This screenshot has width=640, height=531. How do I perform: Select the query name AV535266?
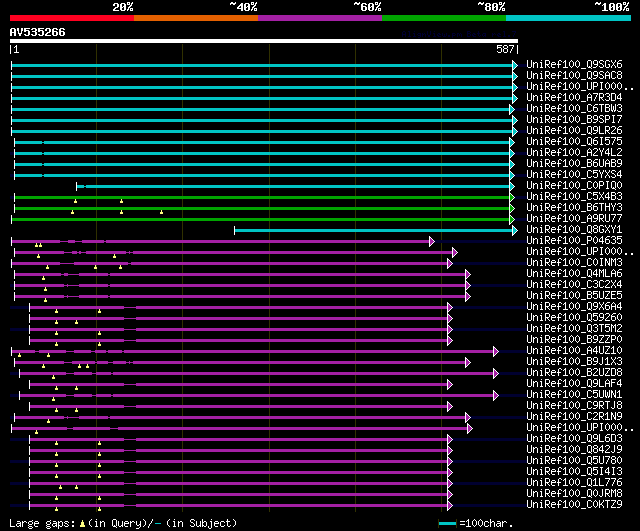38,32
